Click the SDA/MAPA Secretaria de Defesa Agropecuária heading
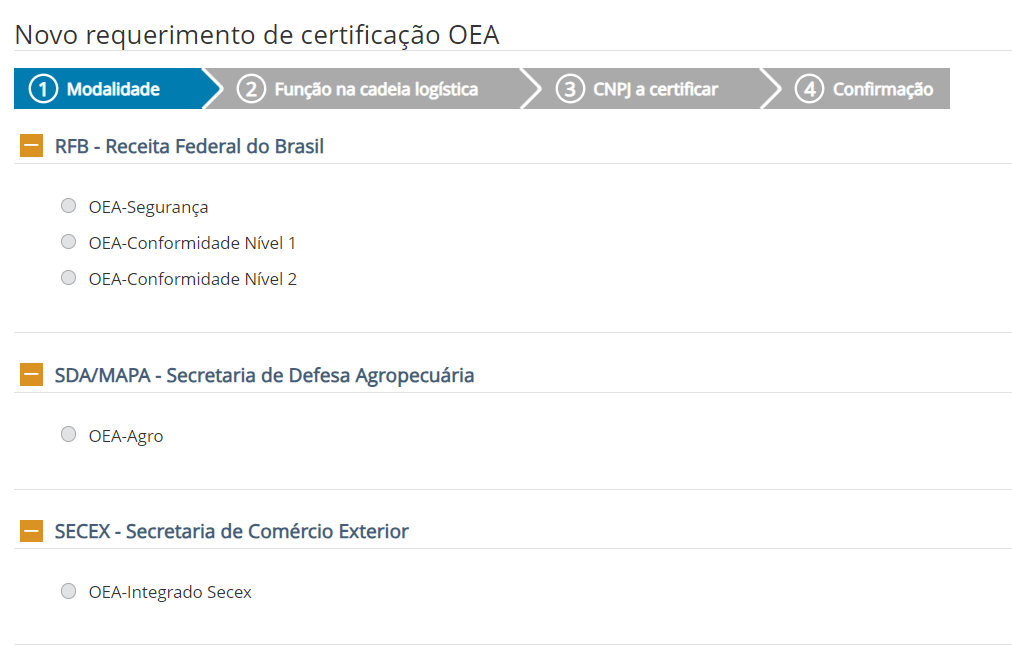Screen dimensions: 1012x646 coord(264,376)
